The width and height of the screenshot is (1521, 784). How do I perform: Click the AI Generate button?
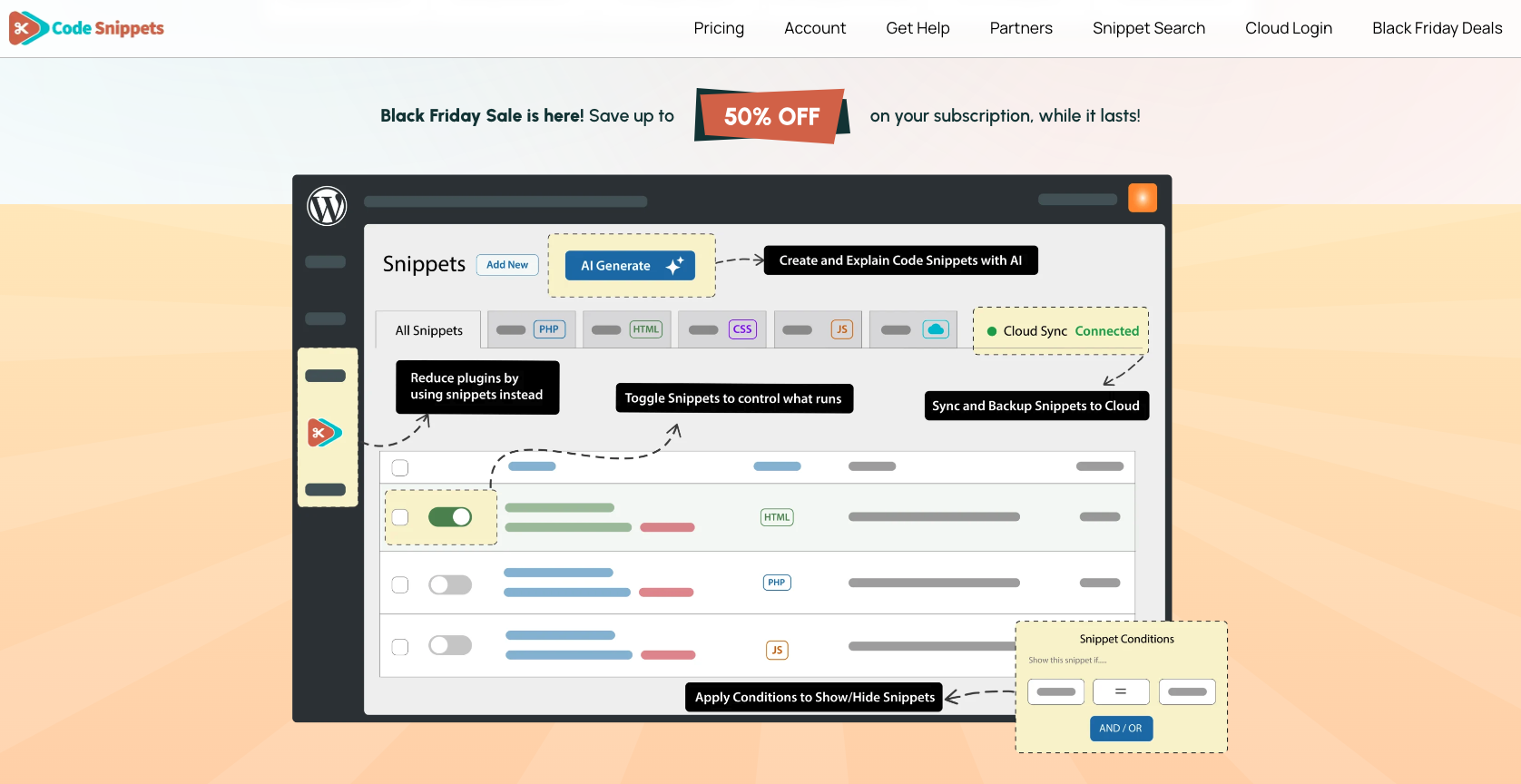pyautogui.click(x=630, y=266)
